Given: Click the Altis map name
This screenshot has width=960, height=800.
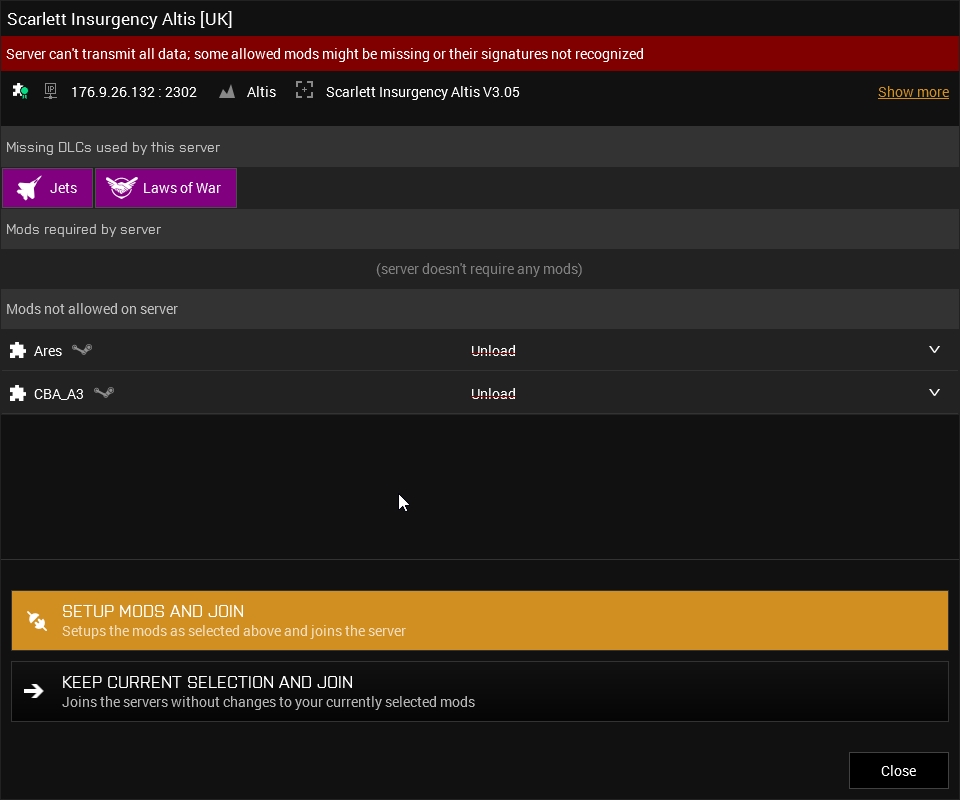Looking at the screenshot, I should click(261, 92).
